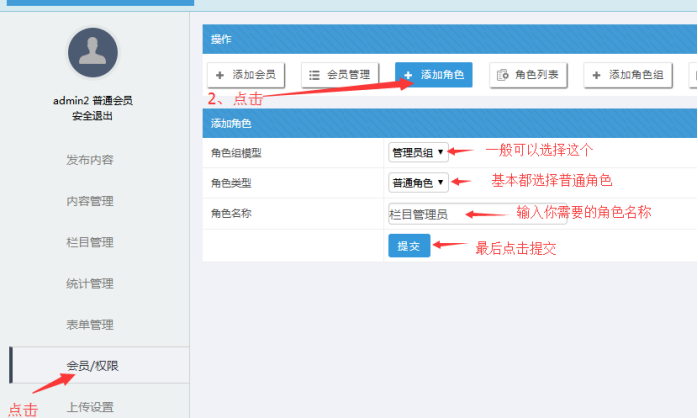
Task: Click the plus icon on 添加角色
Action: pos(408,75)
